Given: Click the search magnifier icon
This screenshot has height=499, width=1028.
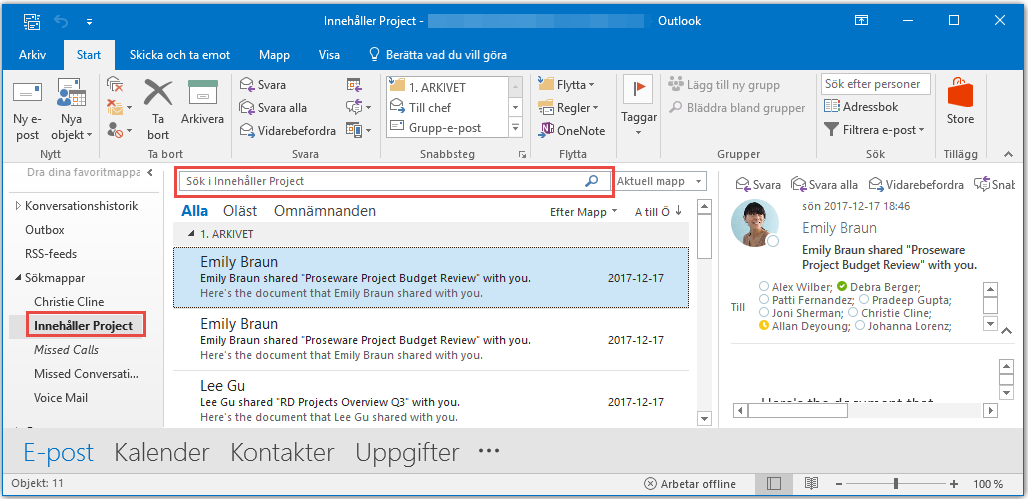Looking at the screenshot, I should [591, 181].
